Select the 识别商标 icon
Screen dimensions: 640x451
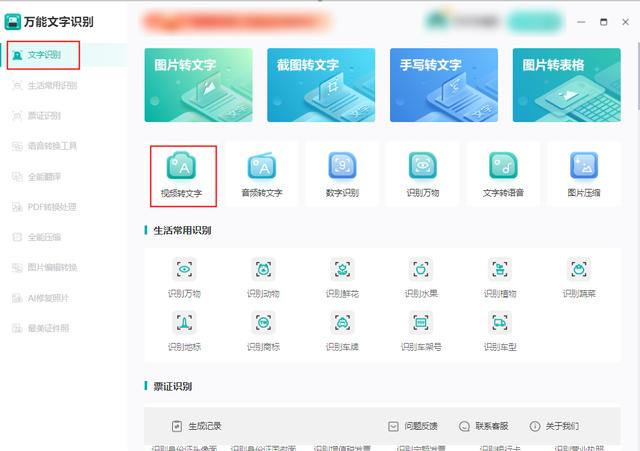pyautogui.click(x=263, y=323)
